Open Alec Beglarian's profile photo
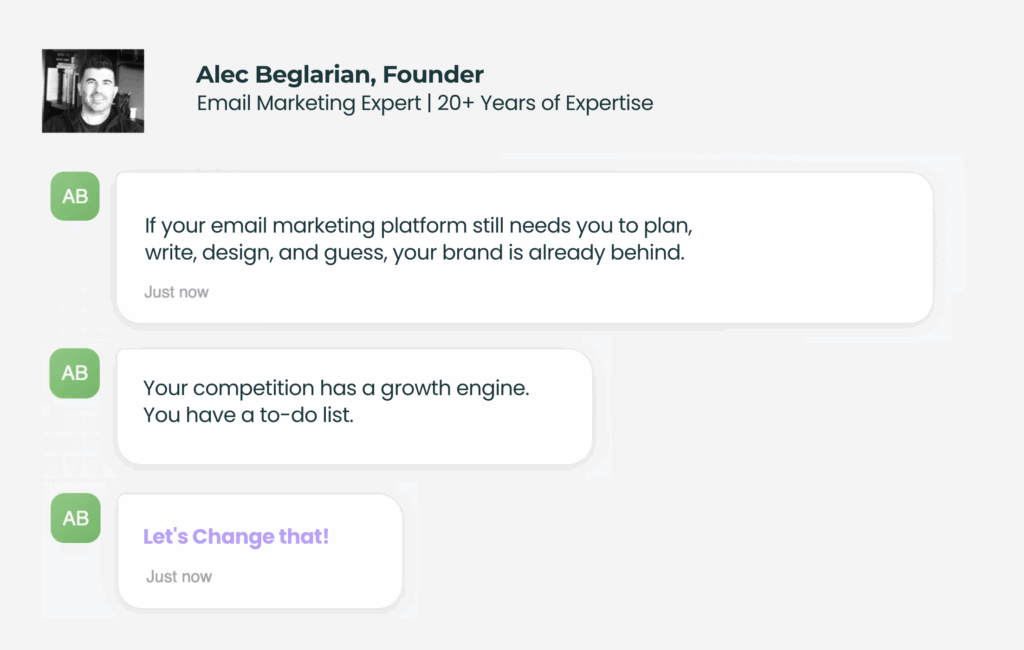 (93, 91)
